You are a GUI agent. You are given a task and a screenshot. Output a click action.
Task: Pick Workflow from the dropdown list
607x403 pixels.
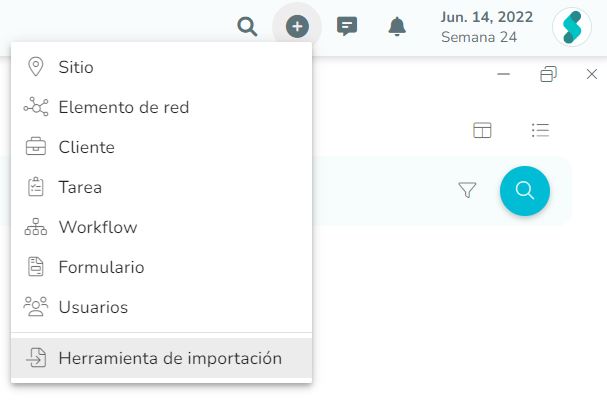[161, 227]
